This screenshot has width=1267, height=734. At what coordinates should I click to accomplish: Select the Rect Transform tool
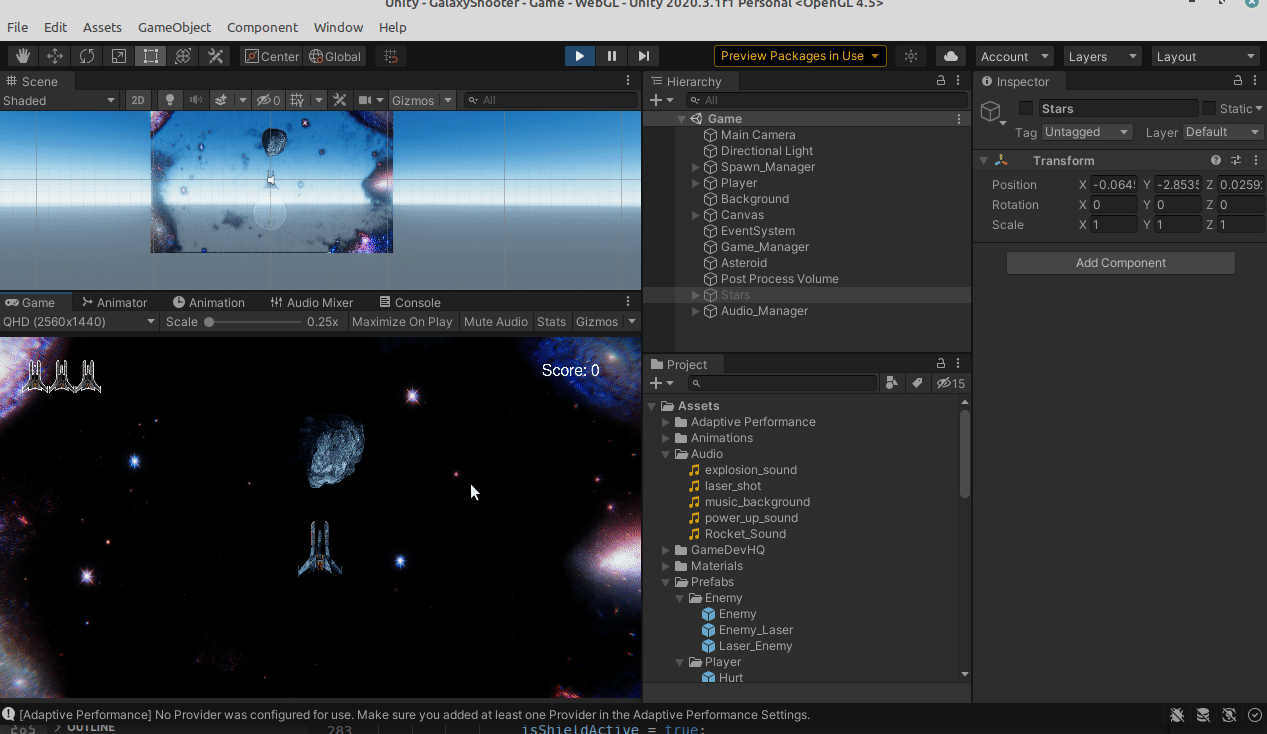[151, 56]
